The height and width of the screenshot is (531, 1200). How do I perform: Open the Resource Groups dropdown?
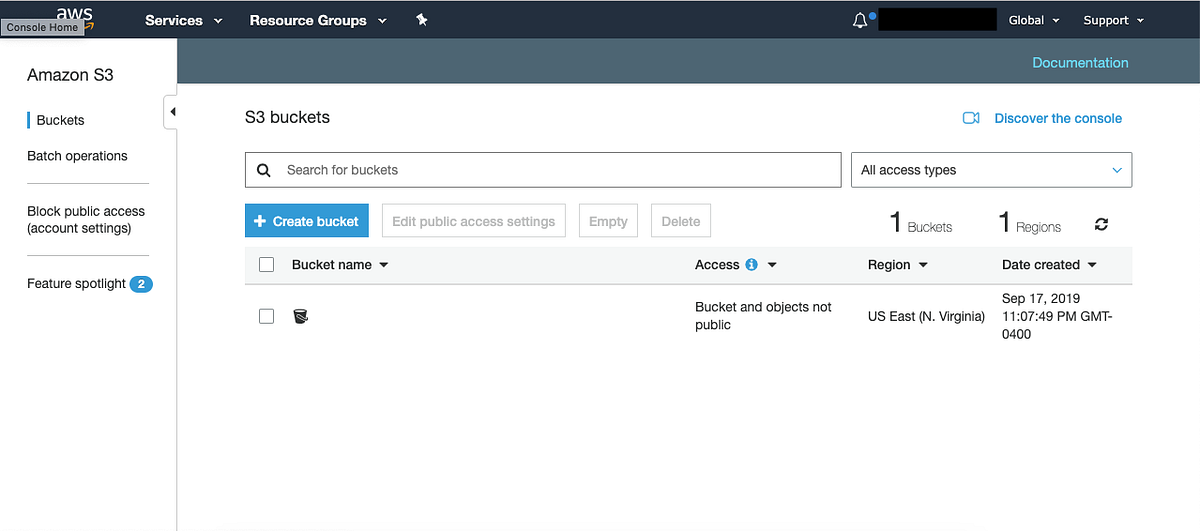click(x=318, y=20)
